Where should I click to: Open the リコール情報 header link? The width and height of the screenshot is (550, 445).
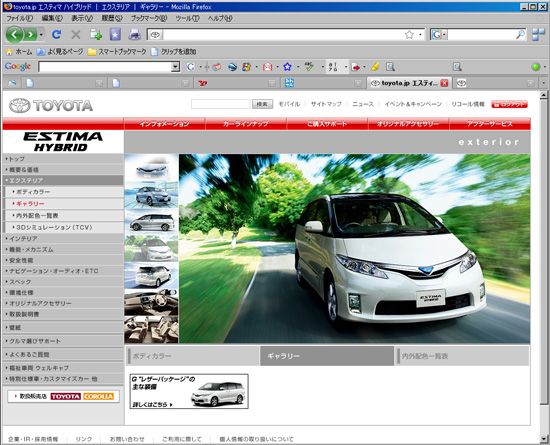click(468, 104)
